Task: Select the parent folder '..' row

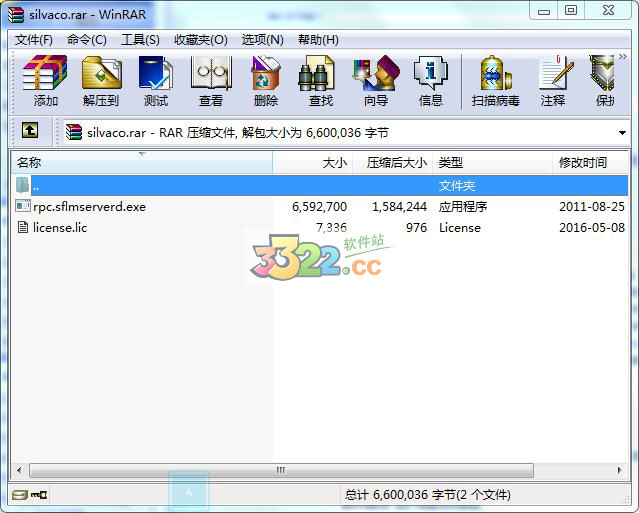Action: point(320,186)
